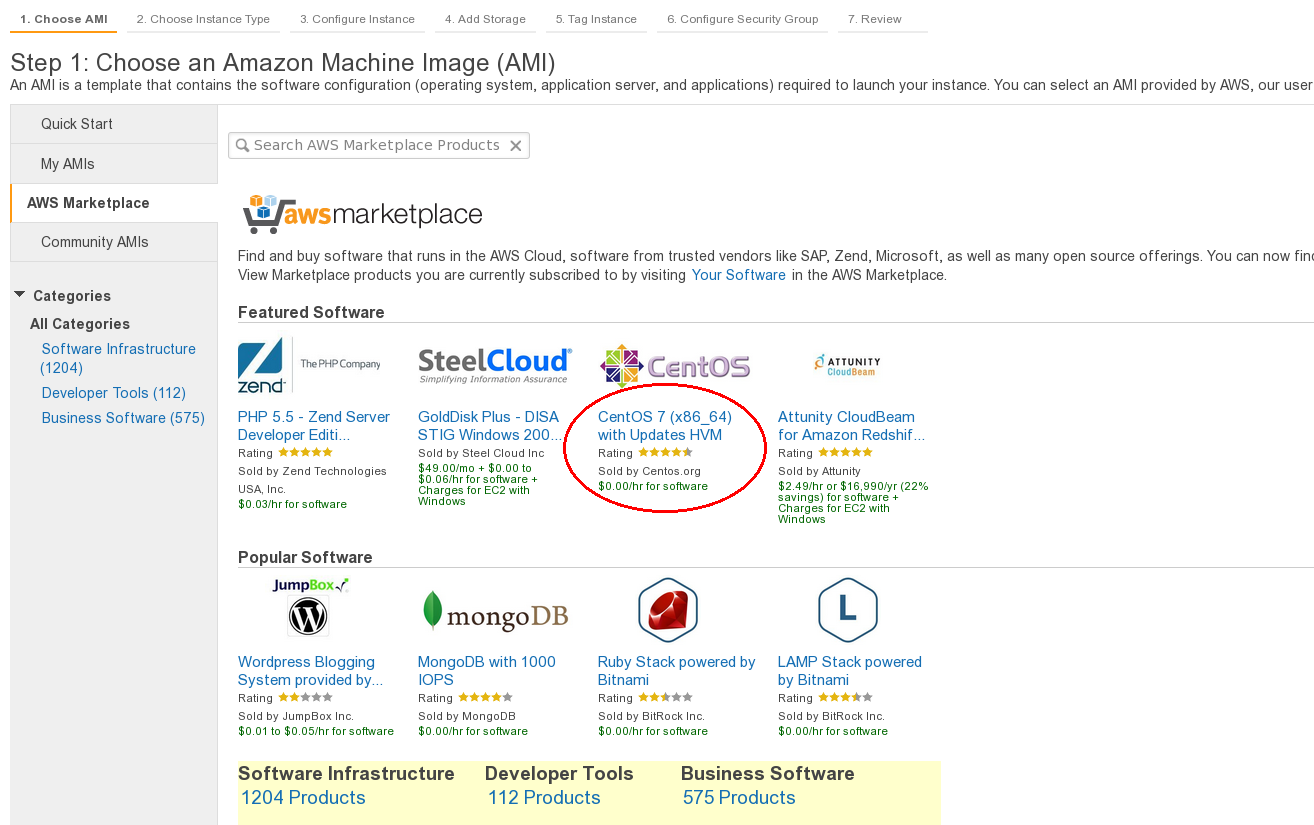Go to step 1. Choose AMI tab

click(x=64, y=19)
